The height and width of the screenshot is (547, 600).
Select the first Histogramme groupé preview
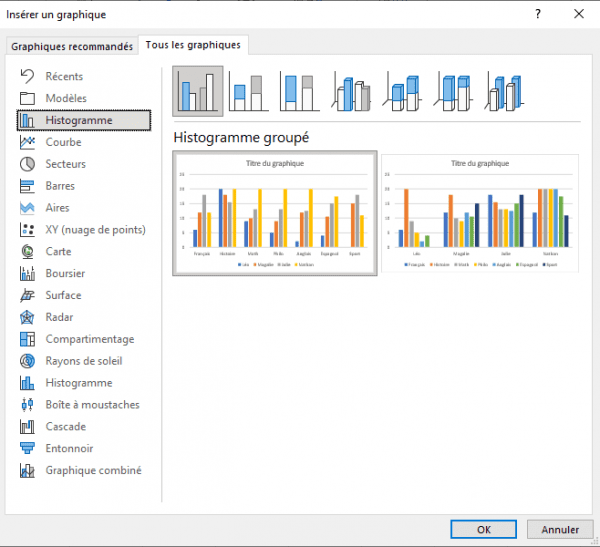(275, 213)
